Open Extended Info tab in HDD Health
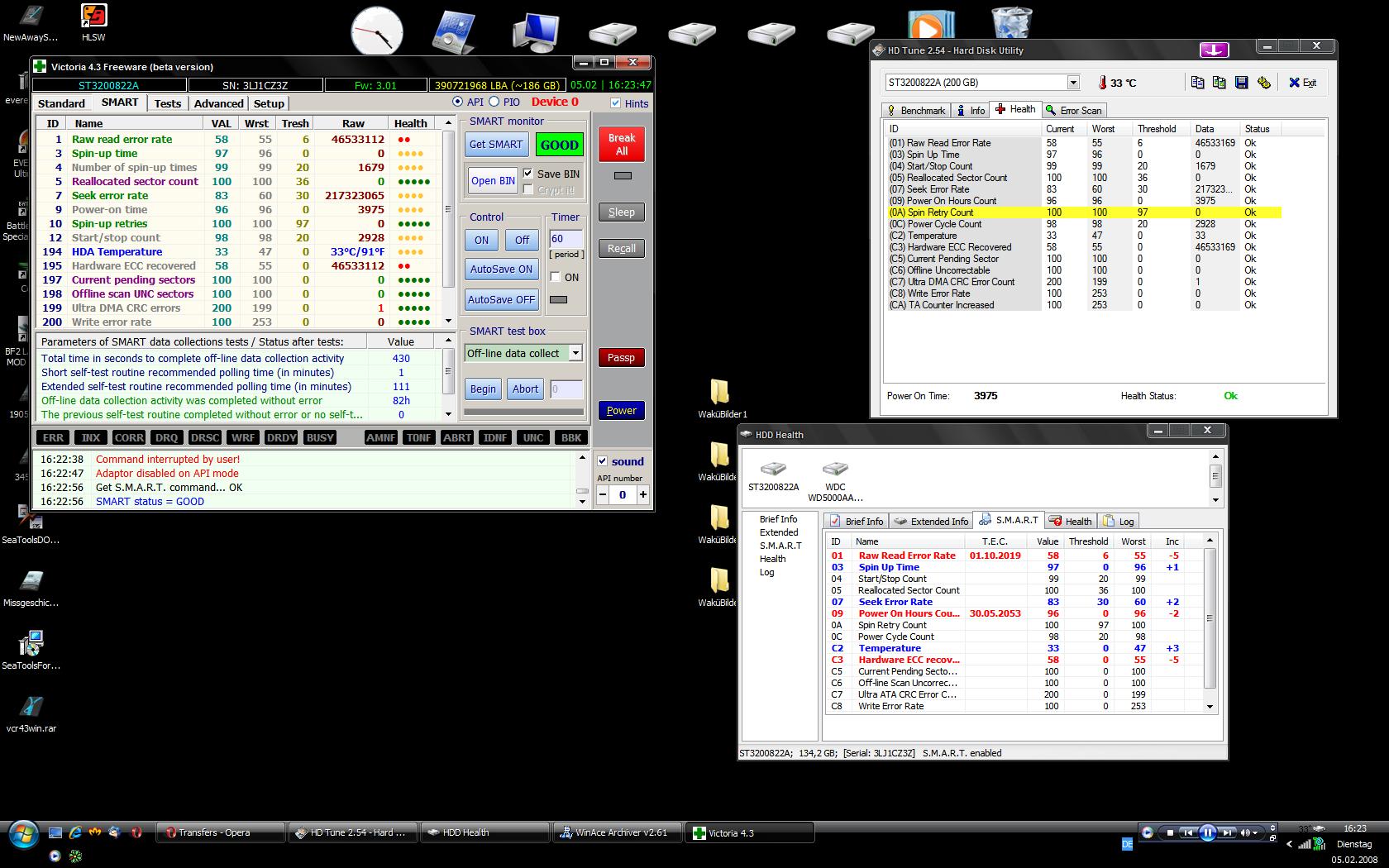This screenshot has height=868, width=1389. tap(931, 521)
